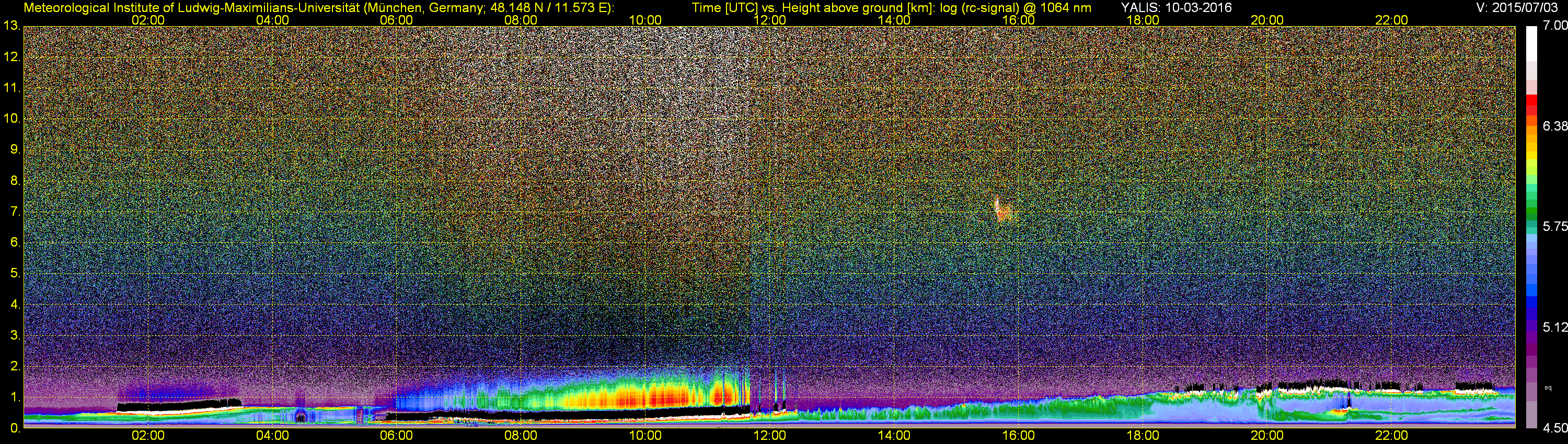This screenshot has height=444, width=1568.
Task: Click the "3" height axis label
Action: click(x=15, y=335)
